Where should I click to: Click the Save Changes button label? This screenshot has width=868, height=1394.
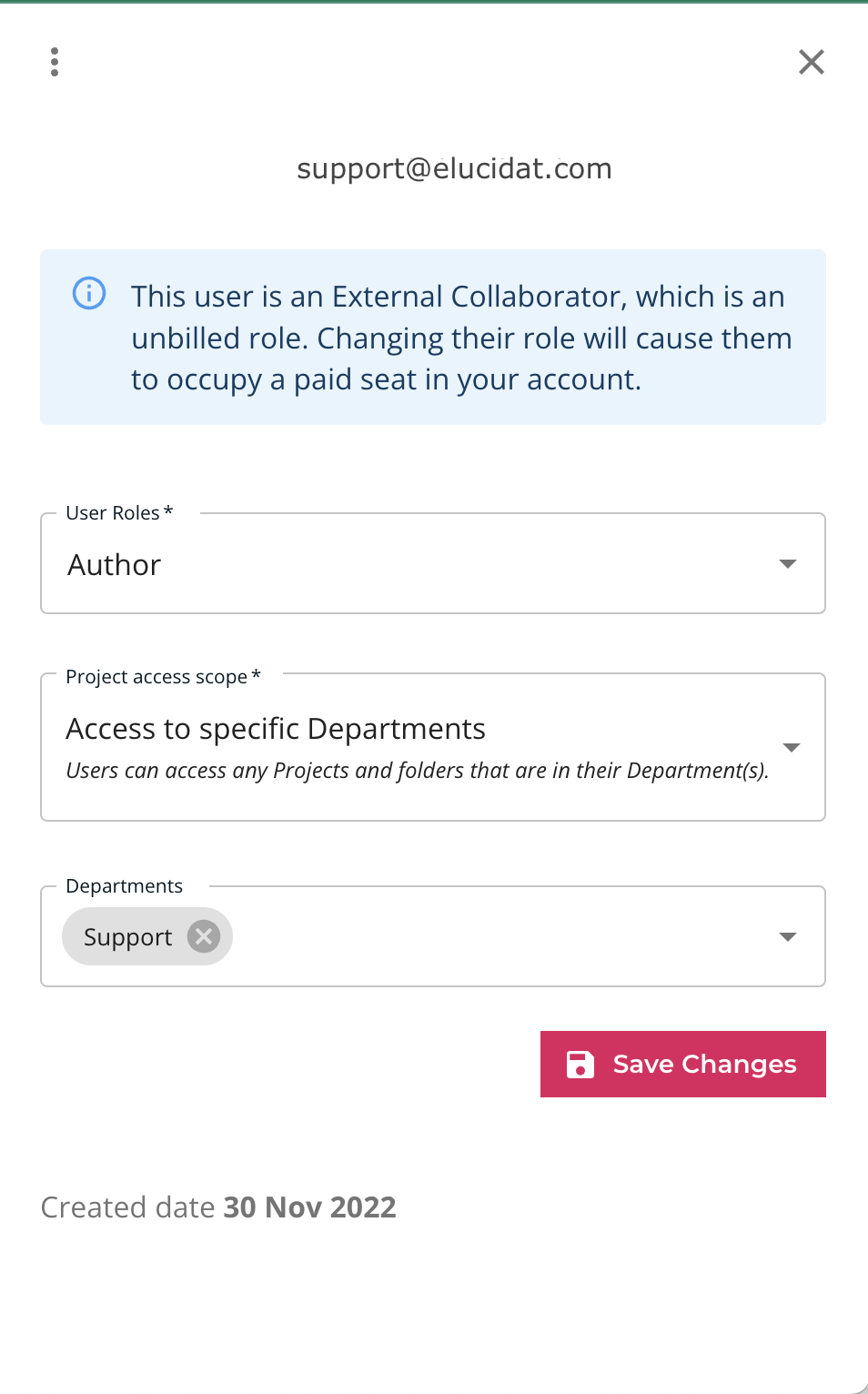(705, 1064)
